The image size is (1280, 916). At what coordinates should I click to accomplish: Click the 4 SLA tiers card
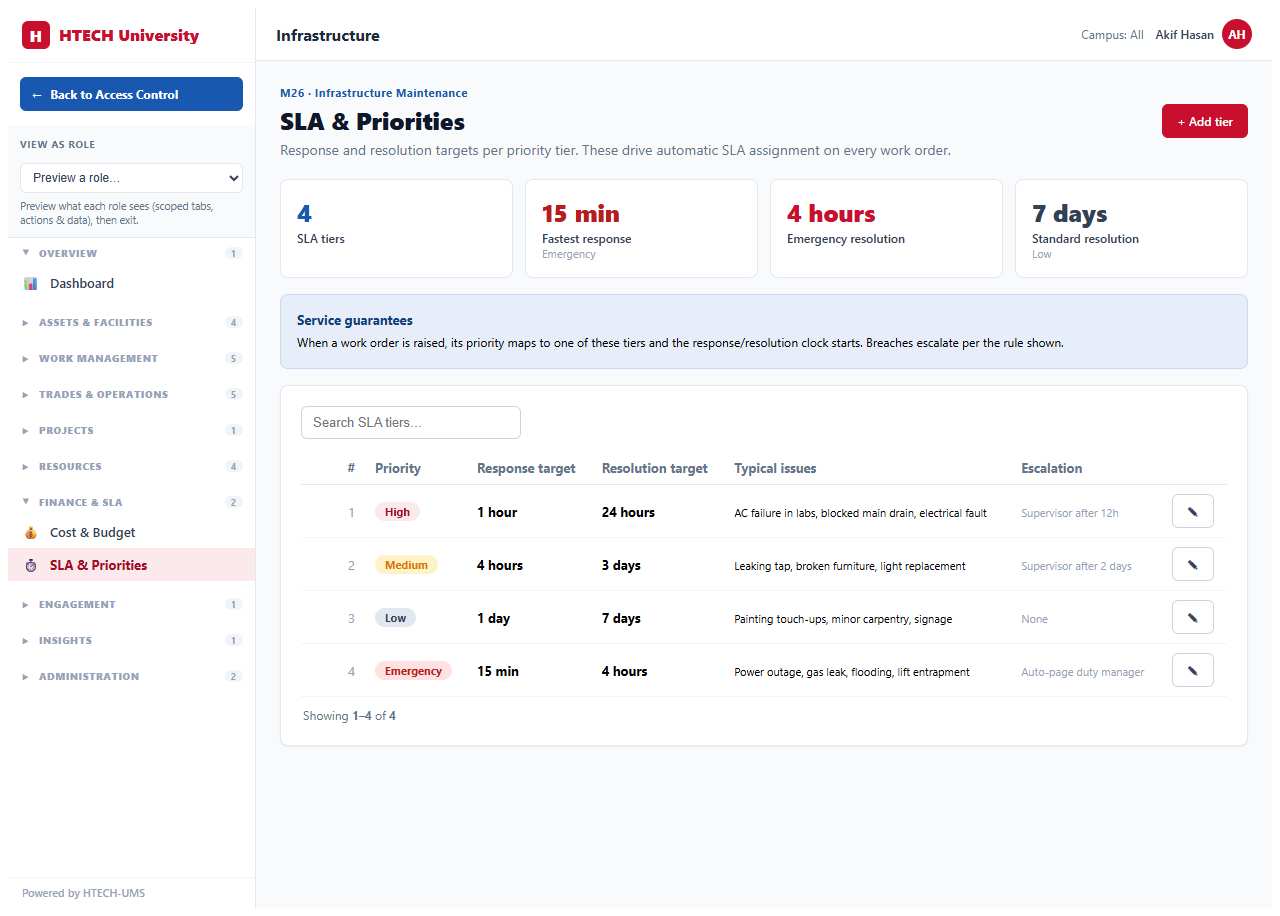coord(396,228)
